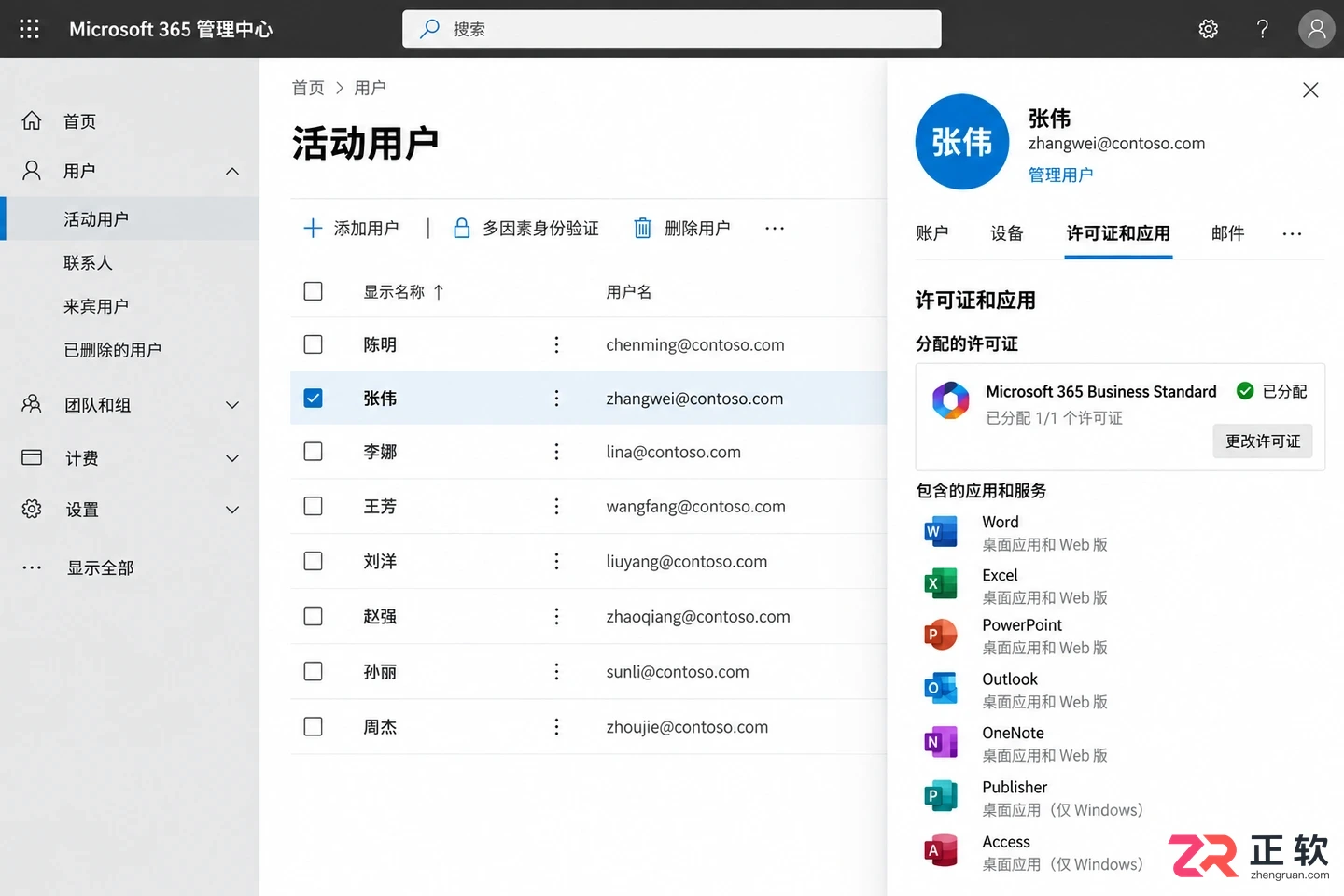Select the 许可证和应用 tab

pos(1118,233)
